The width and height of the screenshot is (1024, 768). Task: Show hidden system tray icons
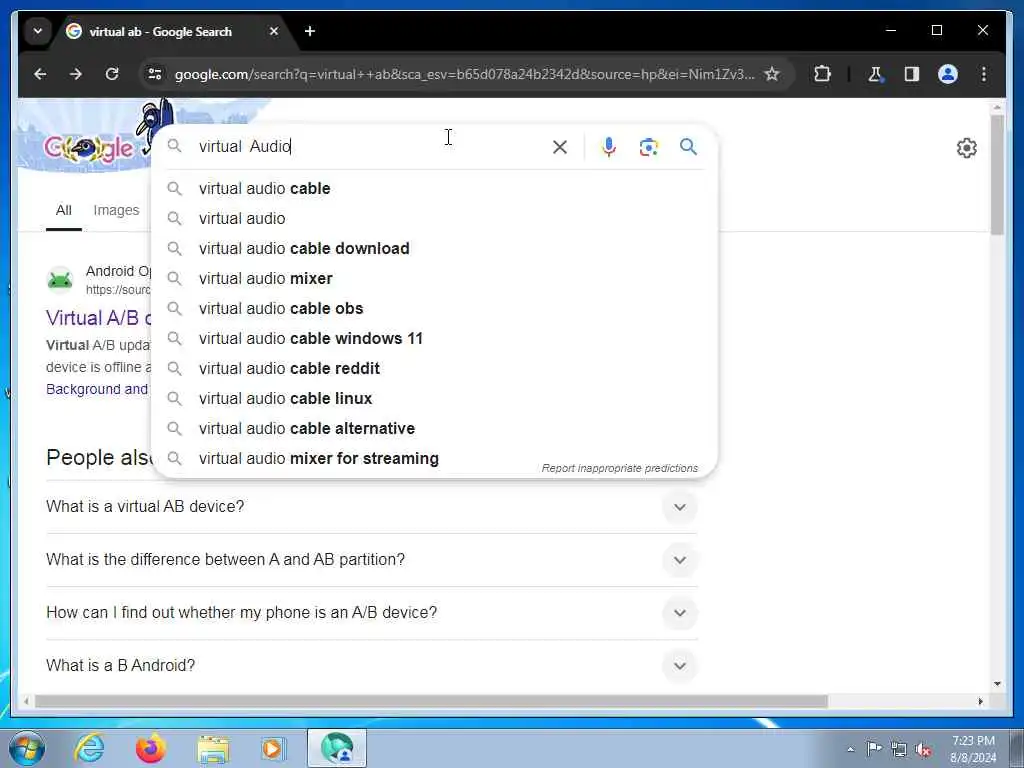coord(850,749)
